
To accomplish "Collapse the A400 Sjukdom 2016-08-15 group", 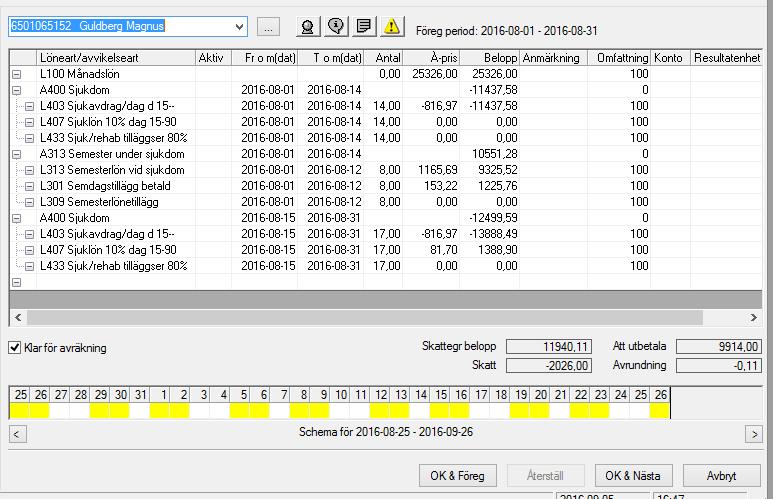I will pos(17,218).
